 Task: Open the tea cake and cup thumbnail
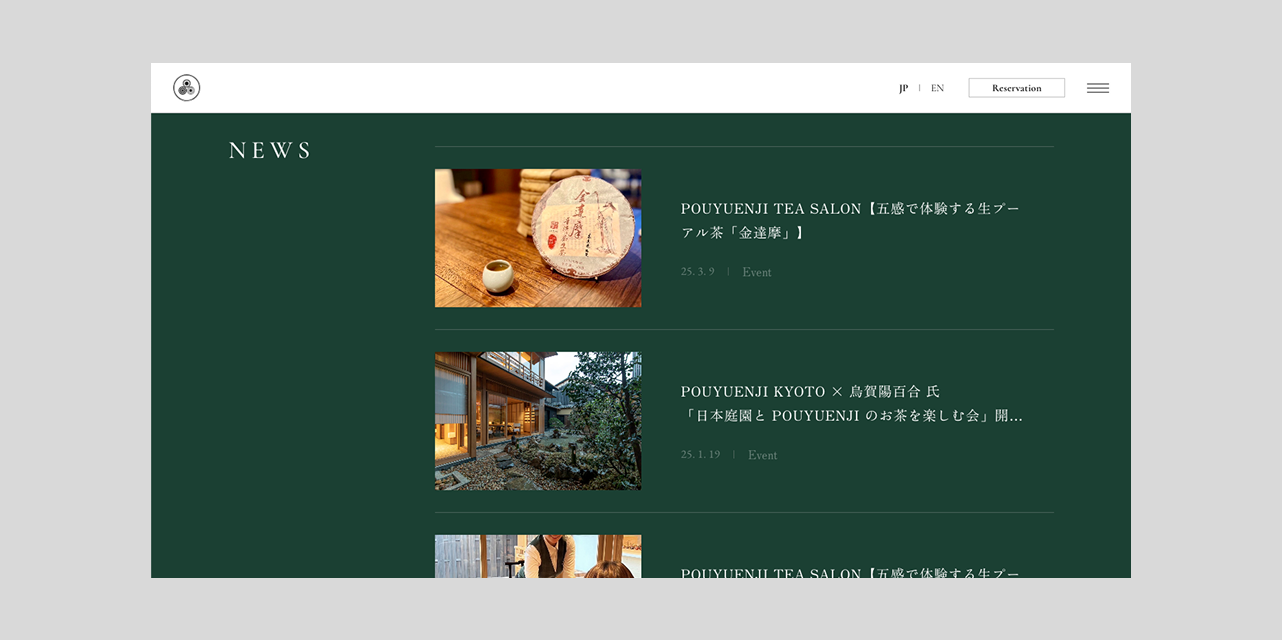coord(538,238)
